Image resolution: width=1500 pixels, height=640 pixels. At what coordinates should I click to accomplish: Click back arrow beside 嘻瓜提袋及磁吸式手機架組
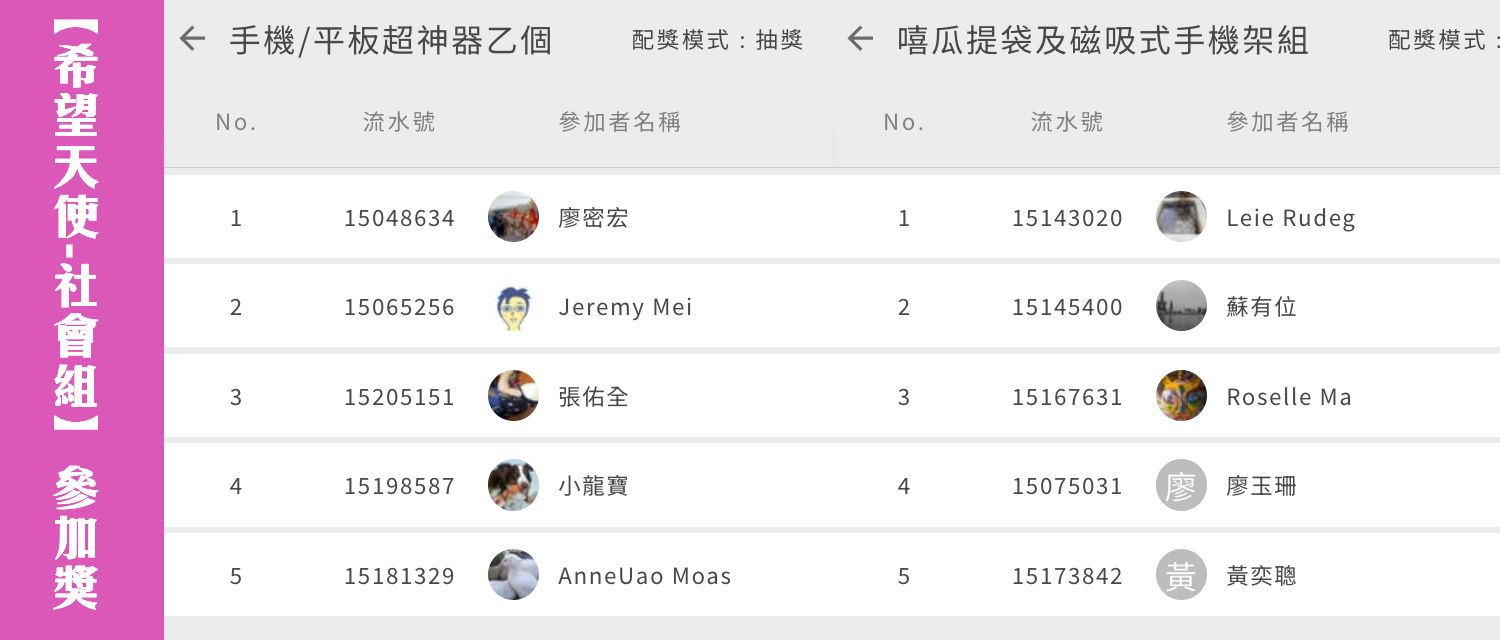pos(860,40)
